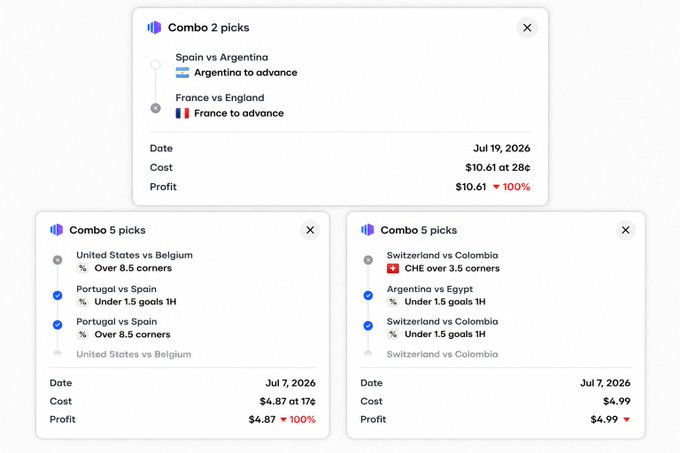Select the 'Argentina to advance' pick
This screenshot has width=680, height=453.
click(x=245, y=73)
